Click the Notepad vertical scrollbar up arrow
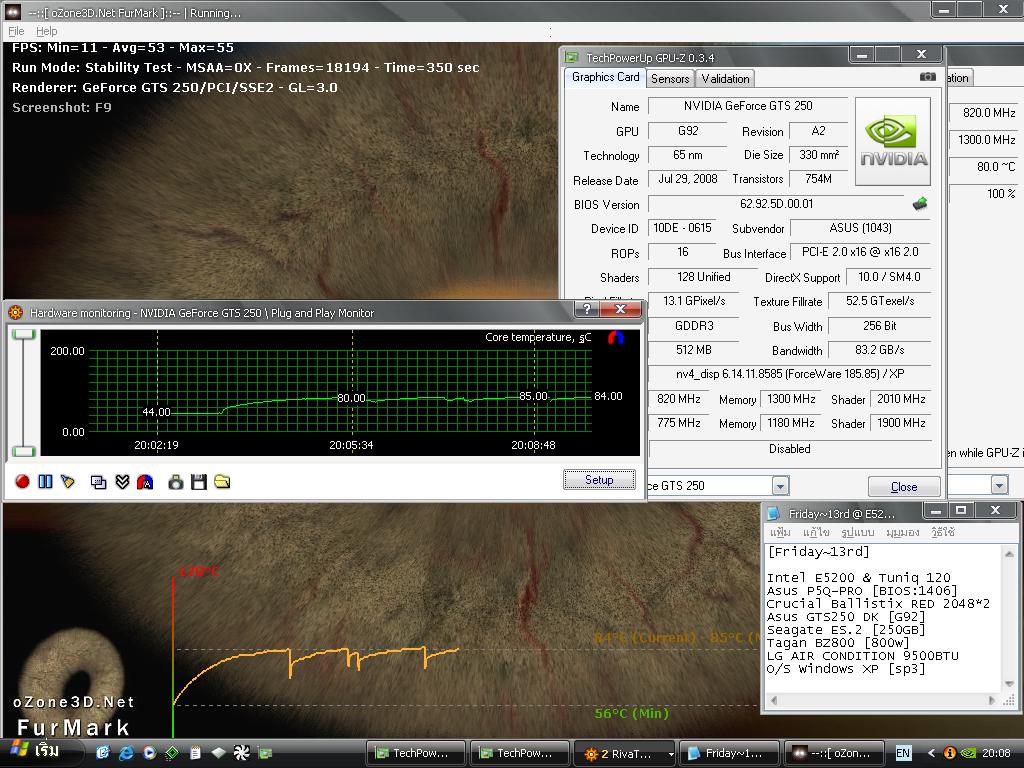Viewport: 1024px width, 768px height. tap(1010, 554)
